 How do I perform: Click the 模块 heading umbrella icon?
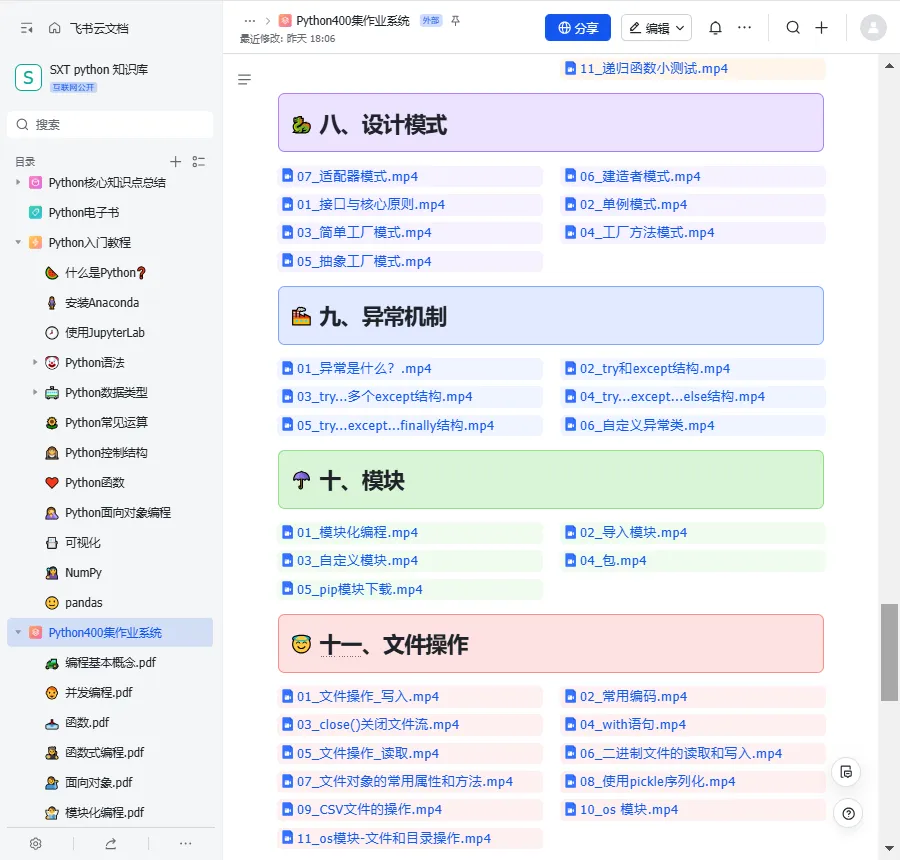301,481
